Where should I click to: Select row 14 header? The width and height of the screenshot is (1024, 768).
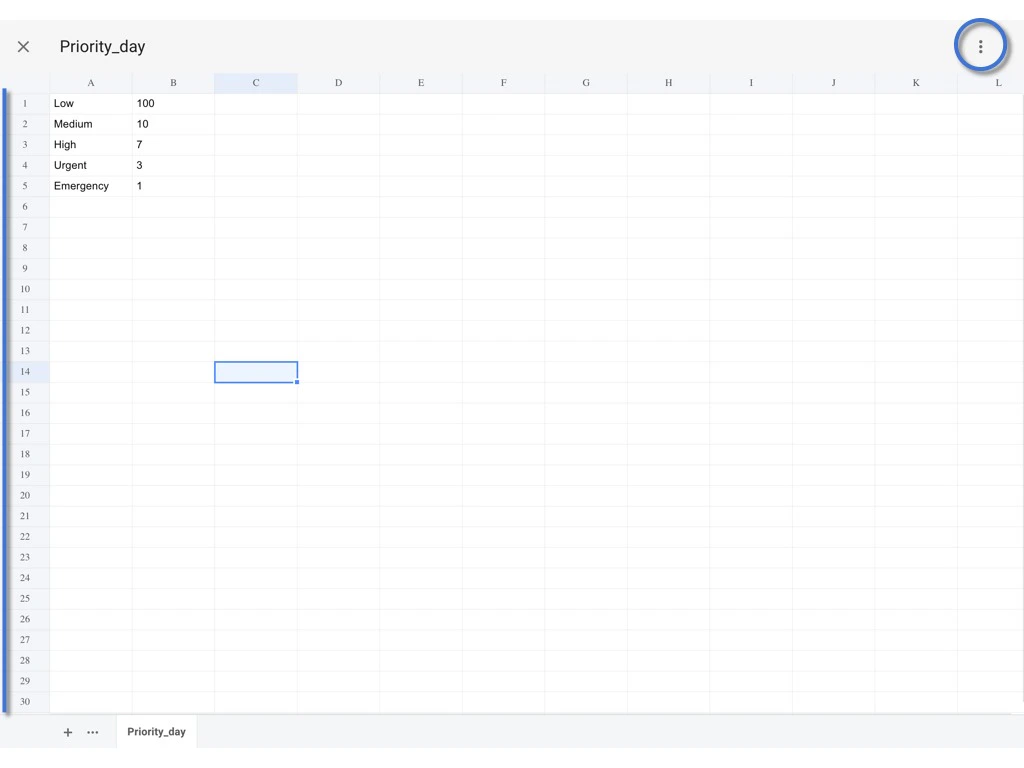click(24, 371)
